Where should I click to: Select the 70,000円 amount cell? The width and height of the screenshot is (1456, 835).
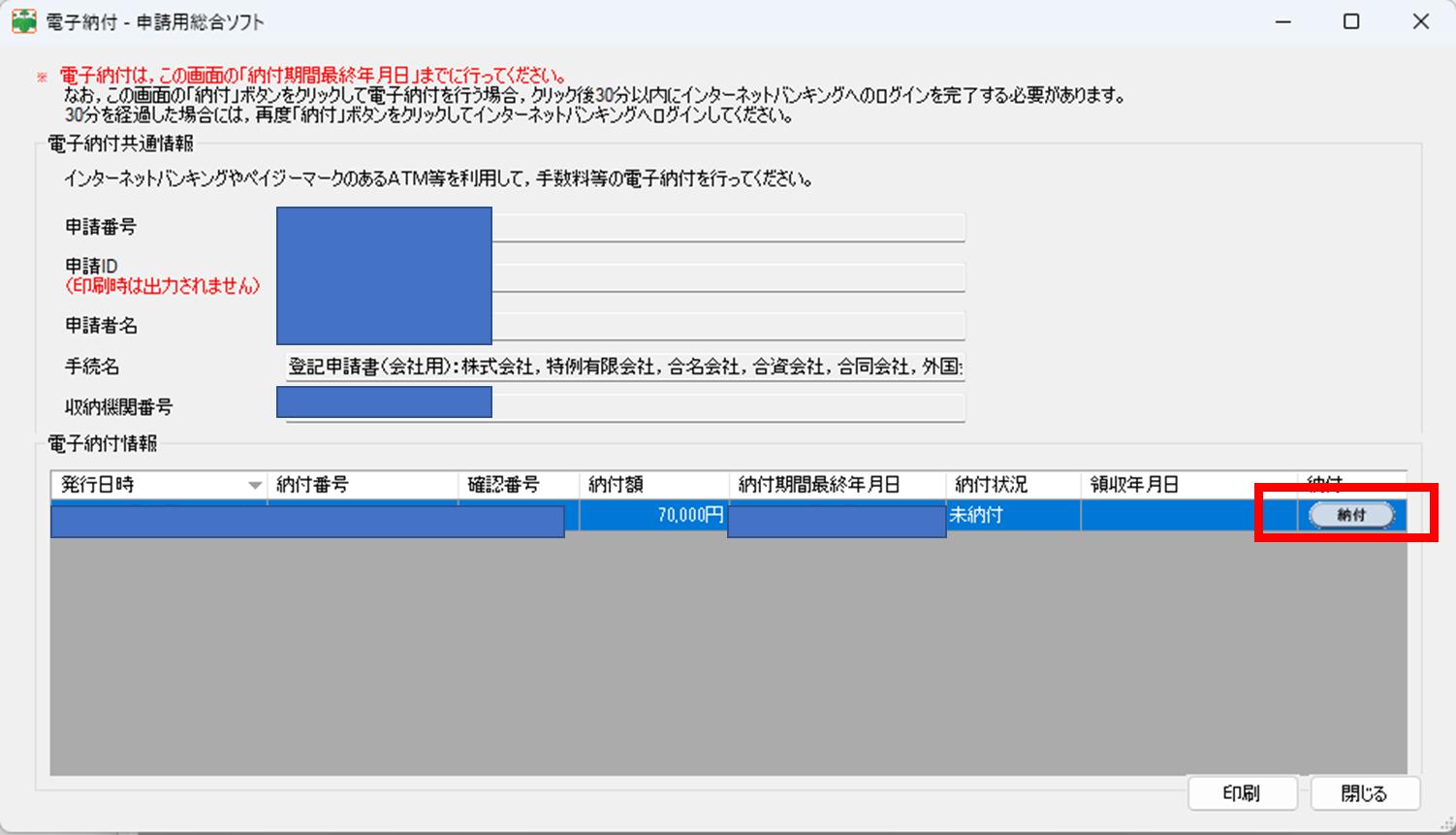pyautogui.click(x=654, y=515)
